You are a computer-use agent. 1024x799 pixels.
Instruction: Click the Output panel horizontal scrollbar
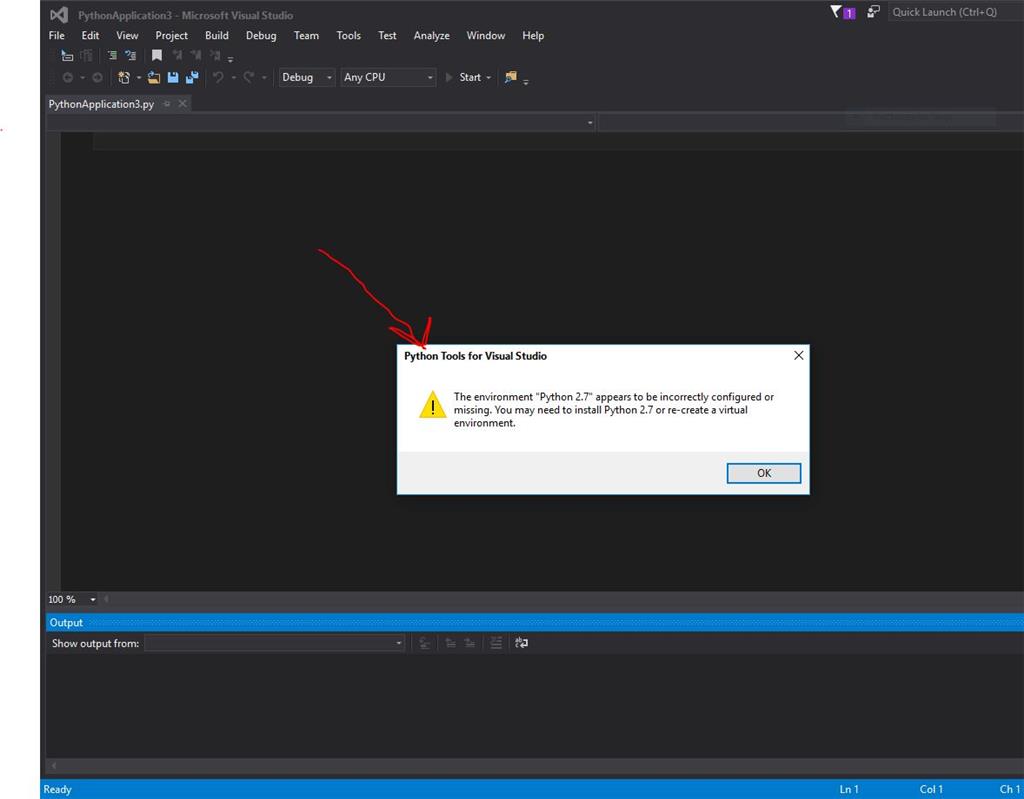point(536,765)
